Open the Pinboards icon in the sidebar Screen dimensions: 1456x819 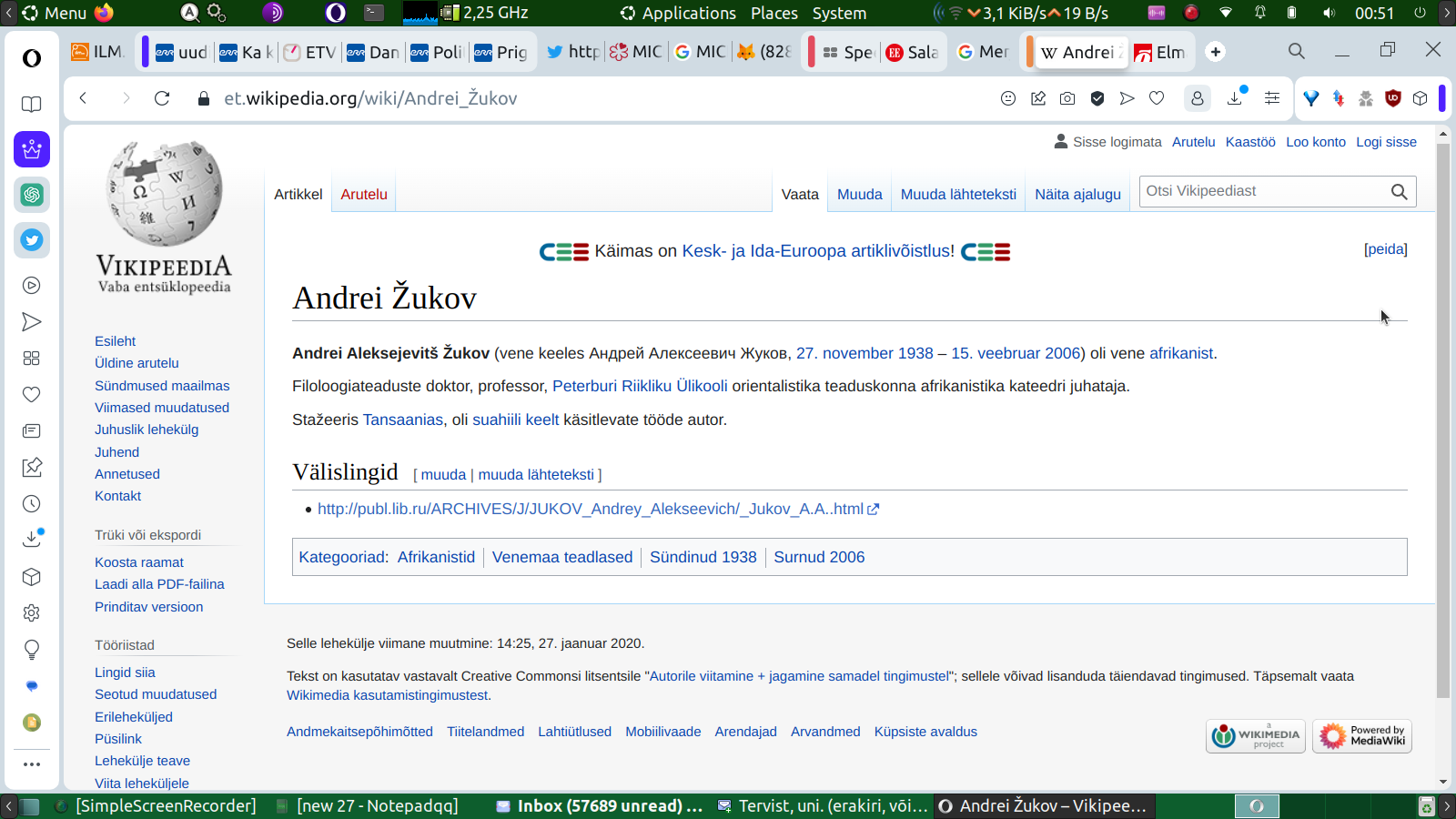[32, 468]
